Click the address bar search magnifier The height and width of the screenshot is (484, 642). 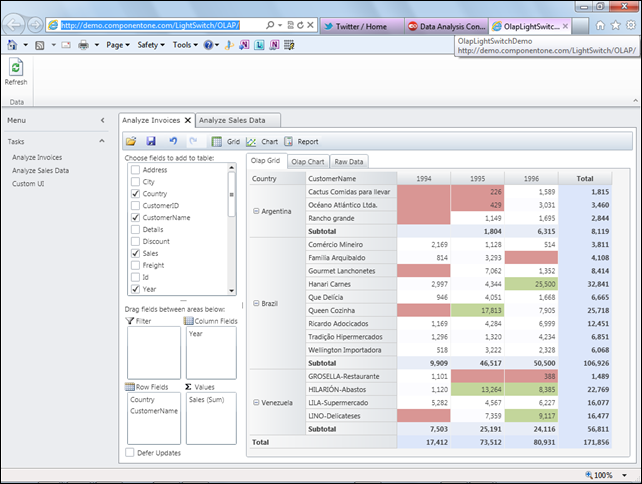(x=270, y=25)
